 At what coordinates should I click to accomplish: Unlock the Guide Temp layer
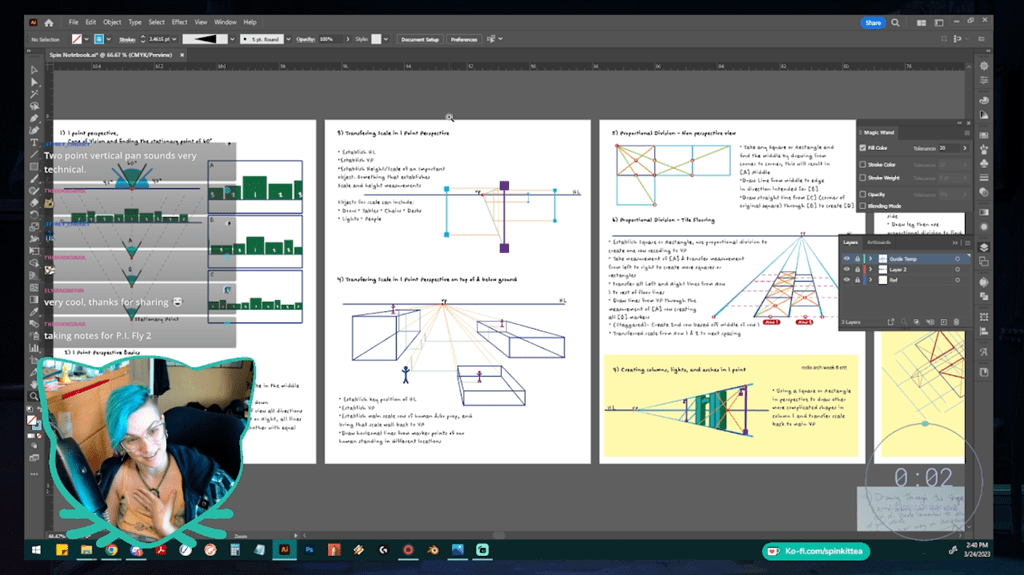pyautogui.click(x=857, y=259)
